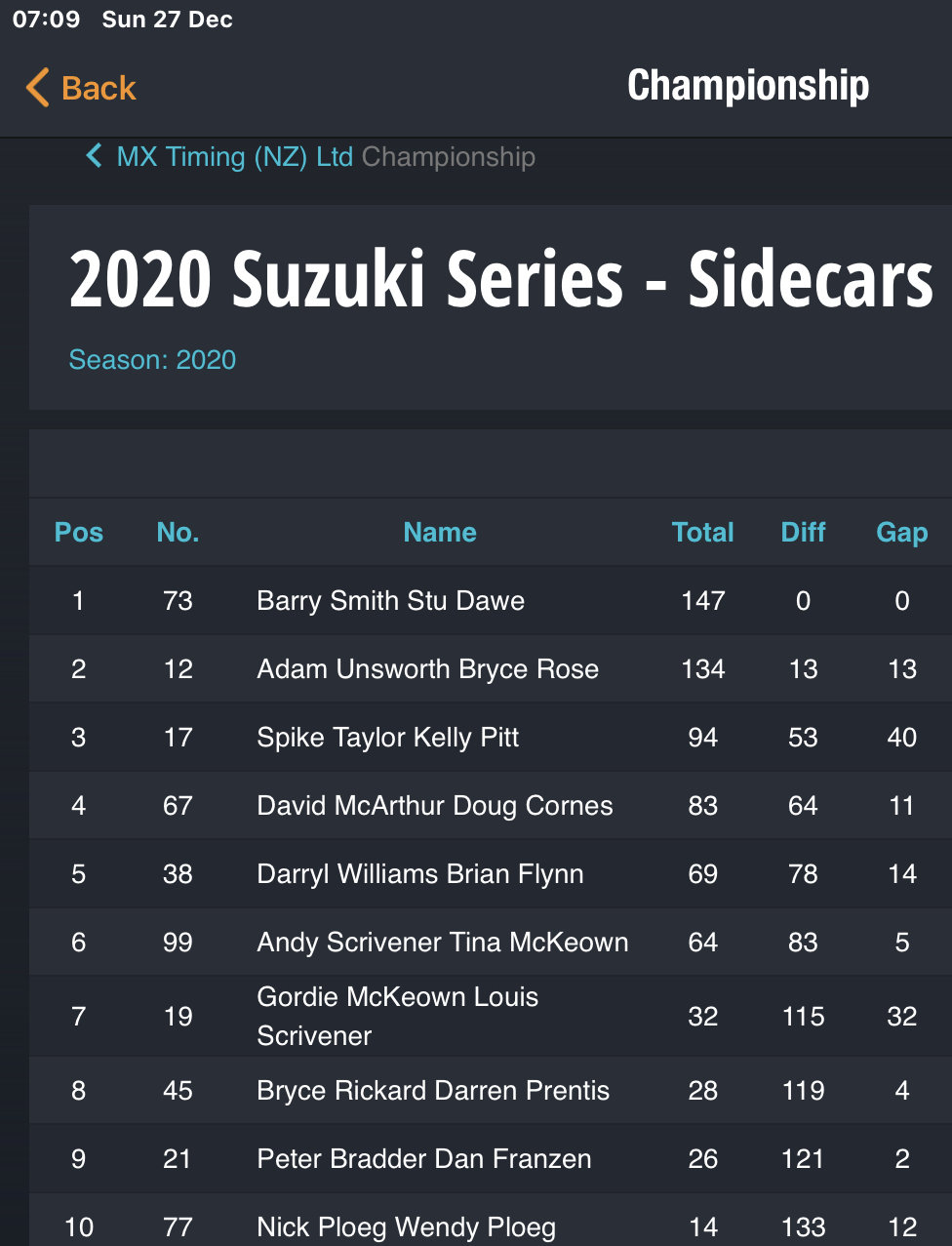Select the Diff column header

click(803, 532)
